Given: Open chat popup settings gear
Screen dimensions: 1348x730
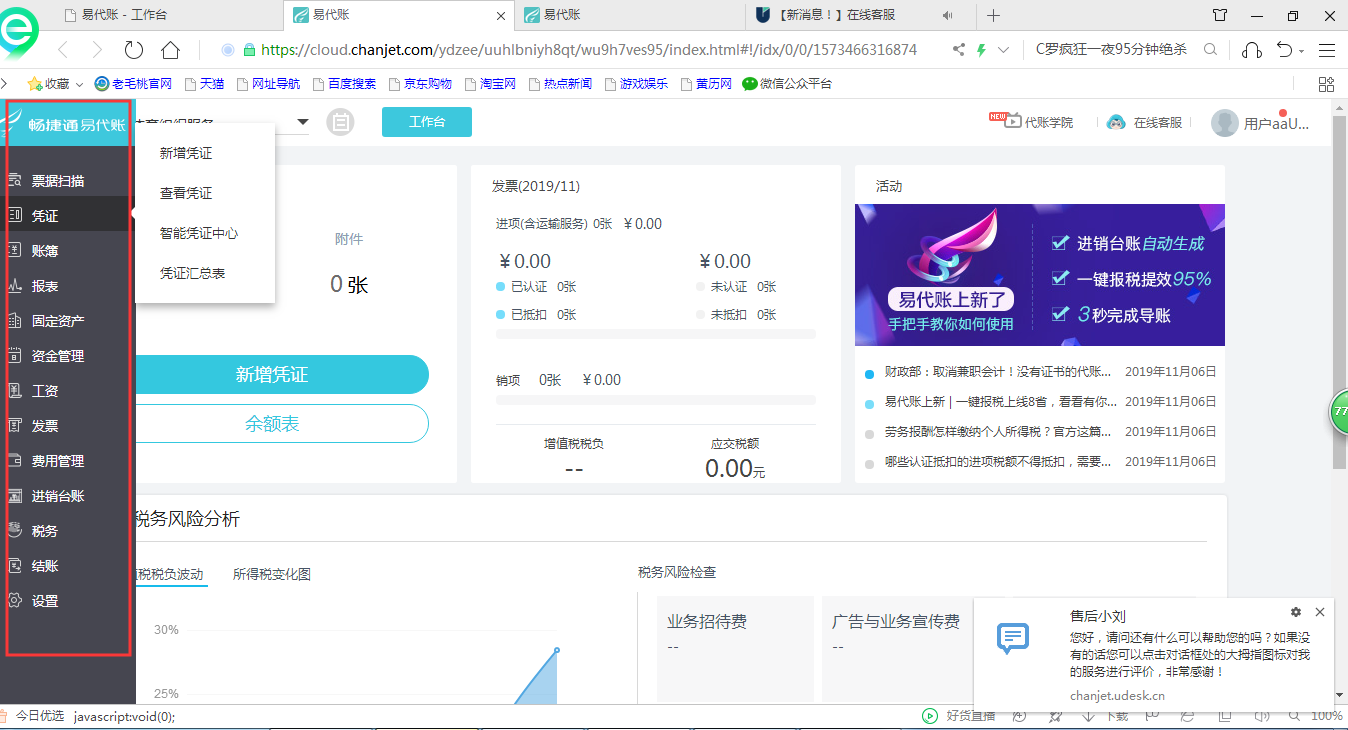Looking at the screenshot, I should click(1296, 612).
